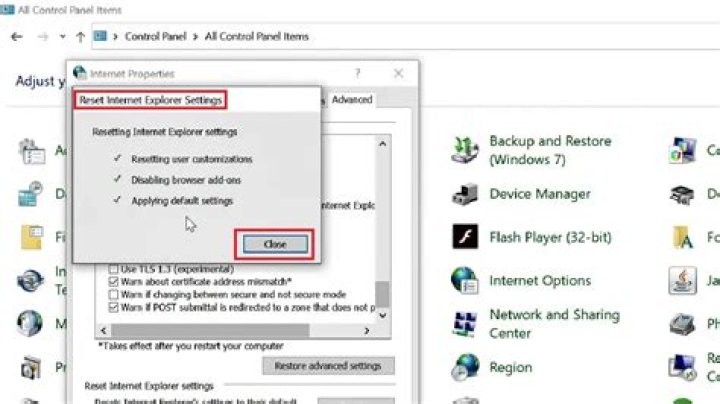Viewport: 720px width, 404px height.
Task: Click the mouse globe icon on left edge
Action: (x=30, y=323)
